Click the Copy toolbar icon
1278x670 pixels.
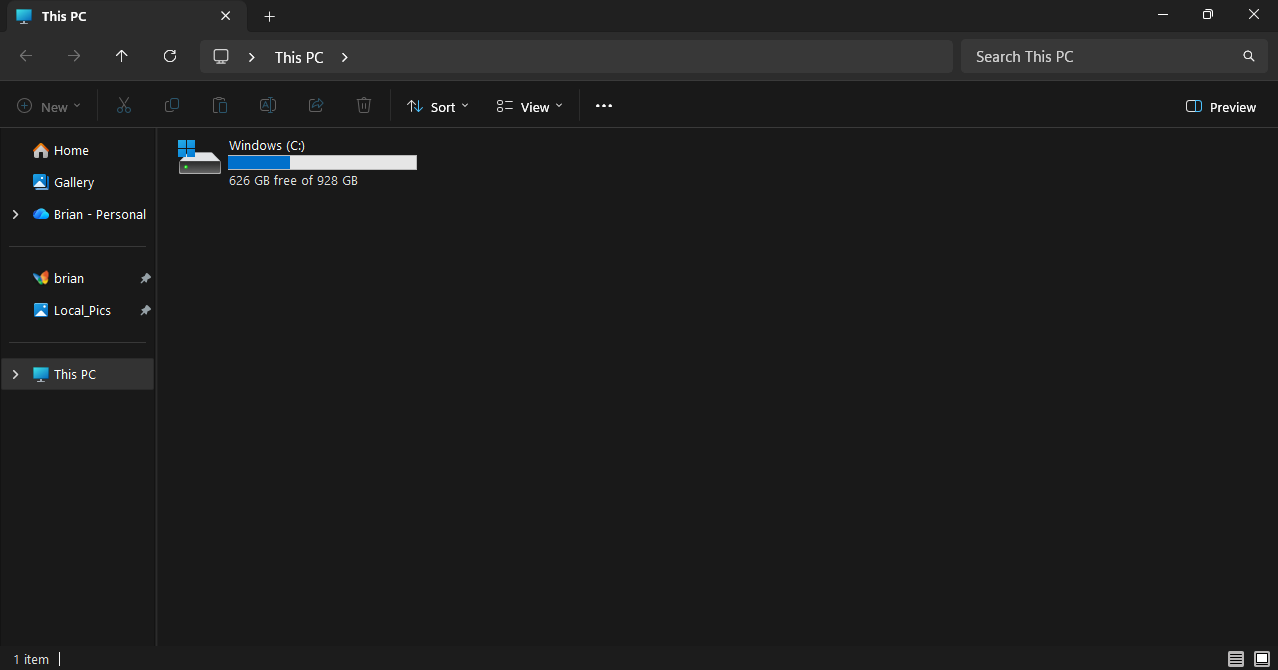point(172,106)
